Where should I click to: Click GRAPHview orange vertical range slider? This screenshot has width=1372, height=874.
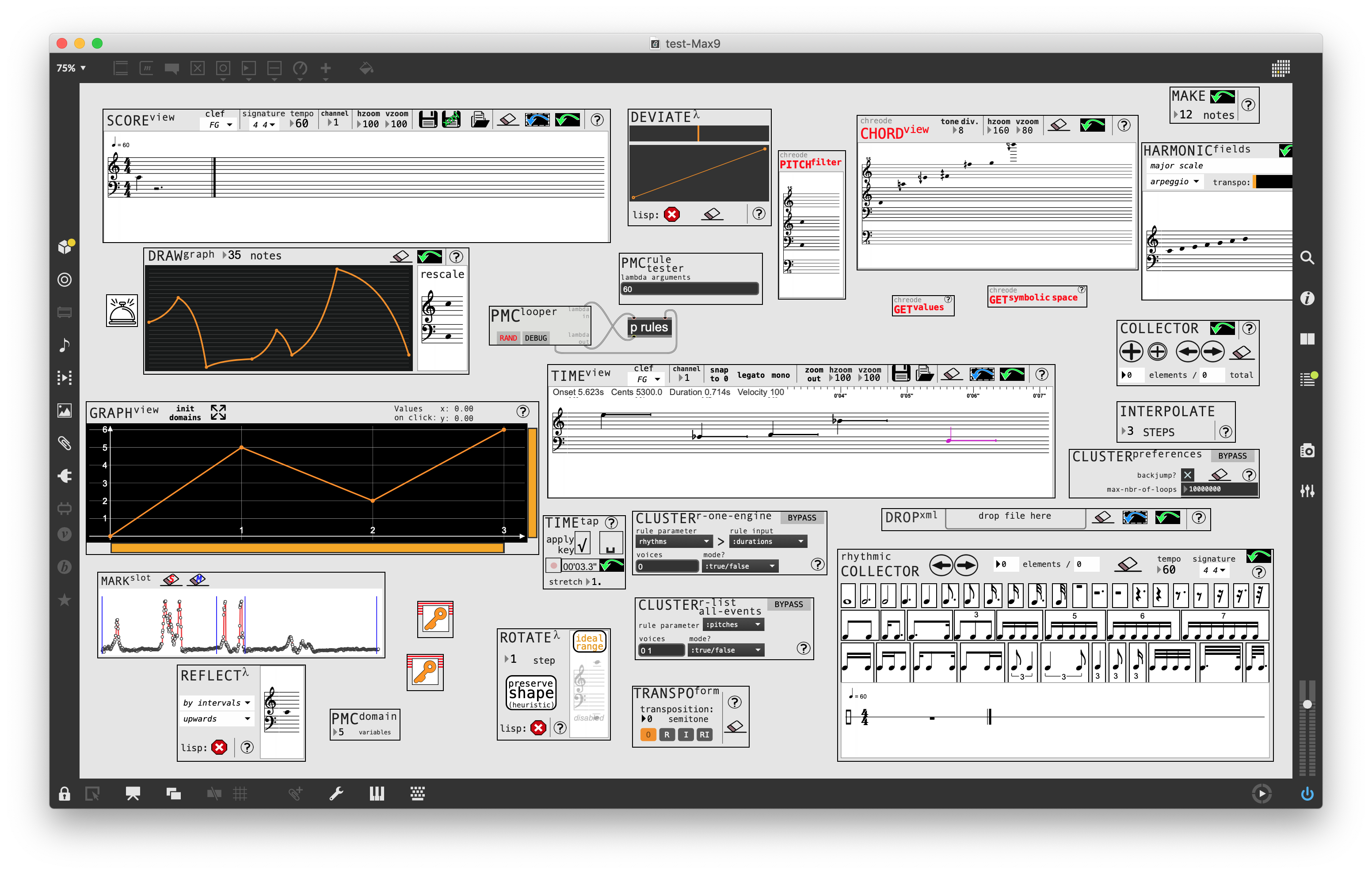(532, 482)
